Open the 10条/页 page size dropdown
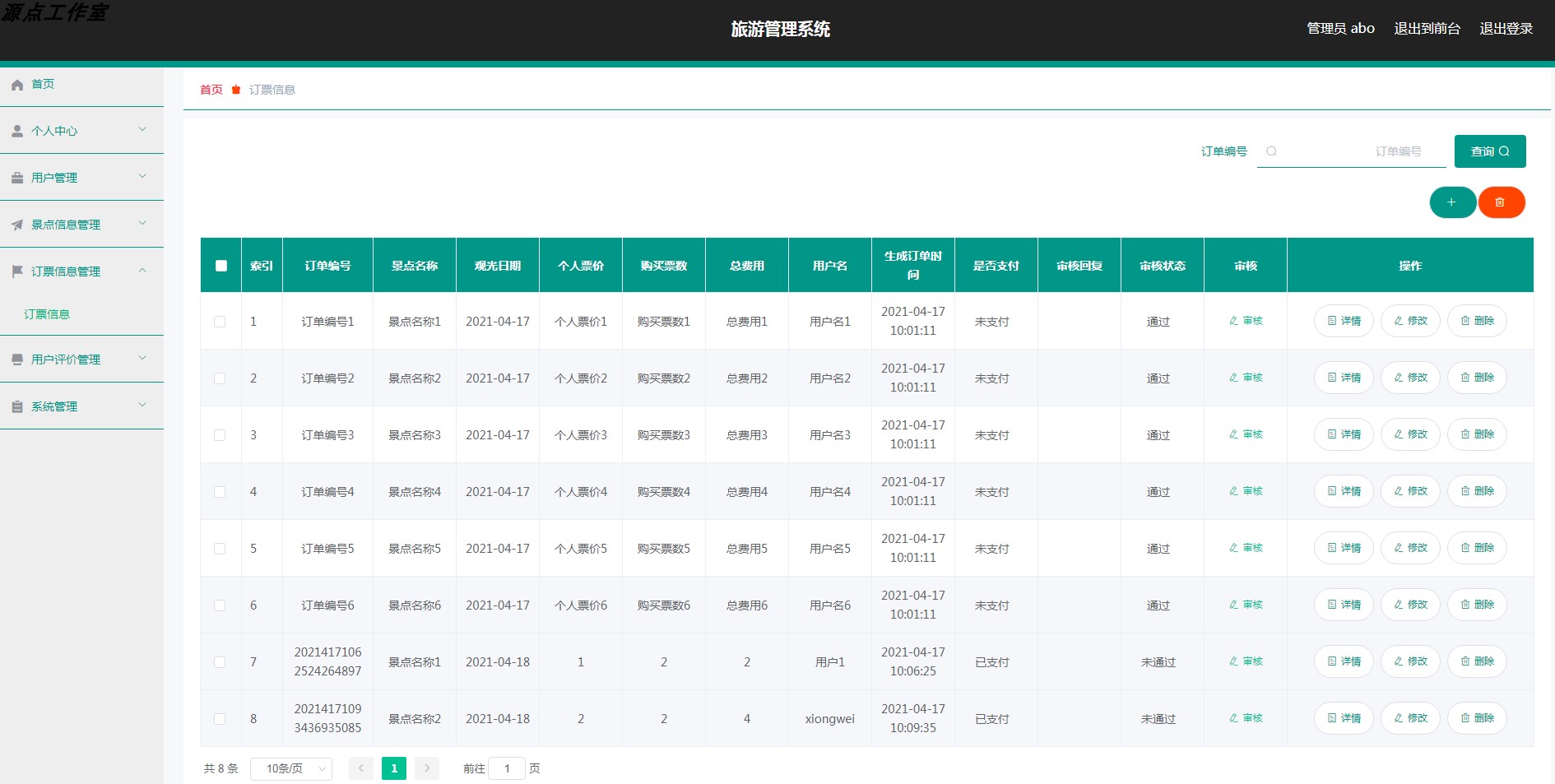The width and height of the screenshot is (1555, 784). click(290, 768)
